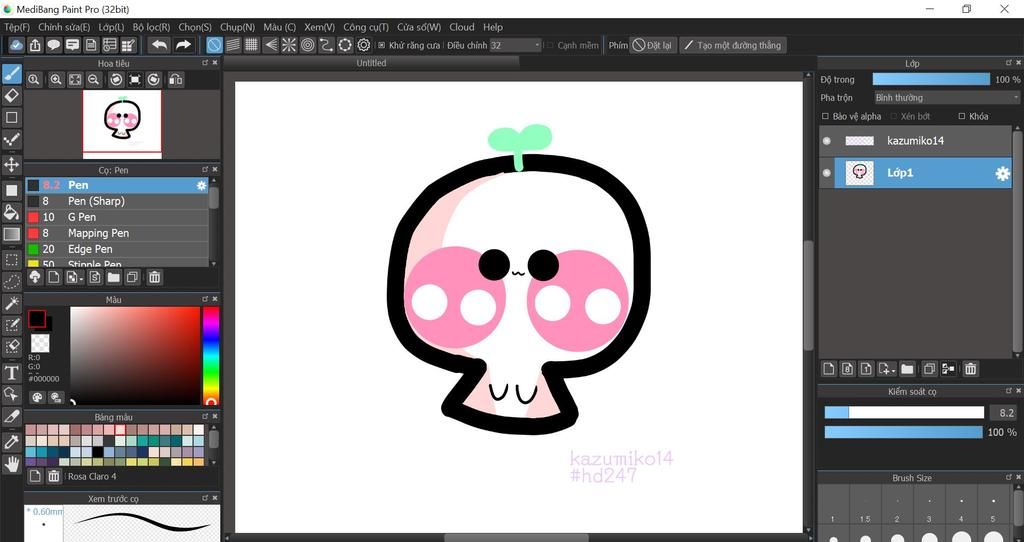Select the Lasso tool

[x=11, y=281]
